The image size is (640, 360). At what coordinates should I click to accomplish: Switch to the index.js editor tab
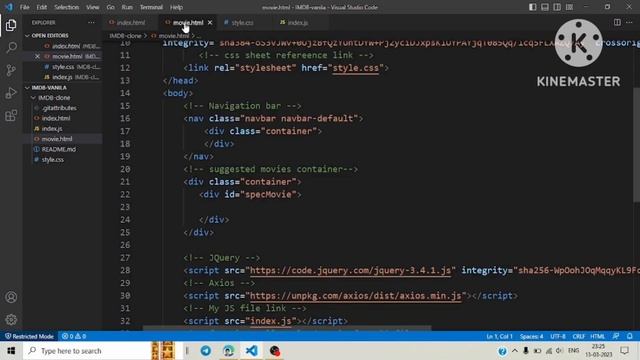click(298, 22)
